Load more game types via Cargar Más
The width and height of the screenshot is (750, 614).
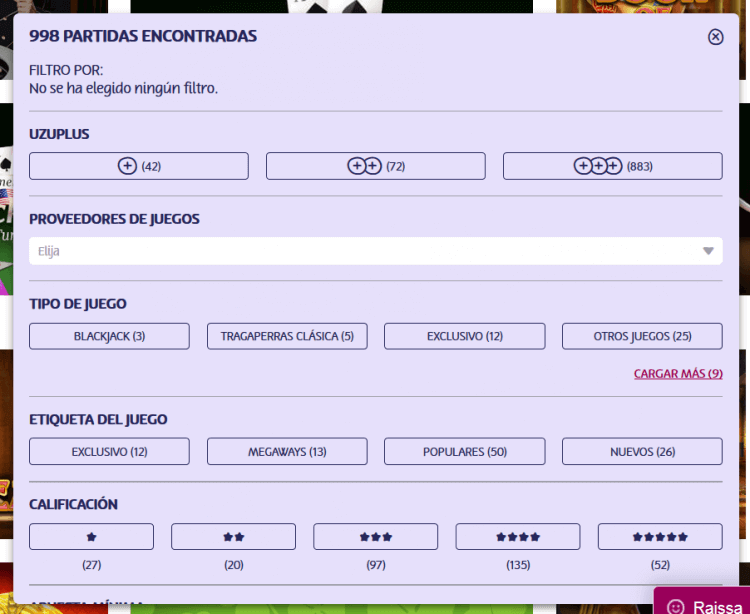point(678,374)
